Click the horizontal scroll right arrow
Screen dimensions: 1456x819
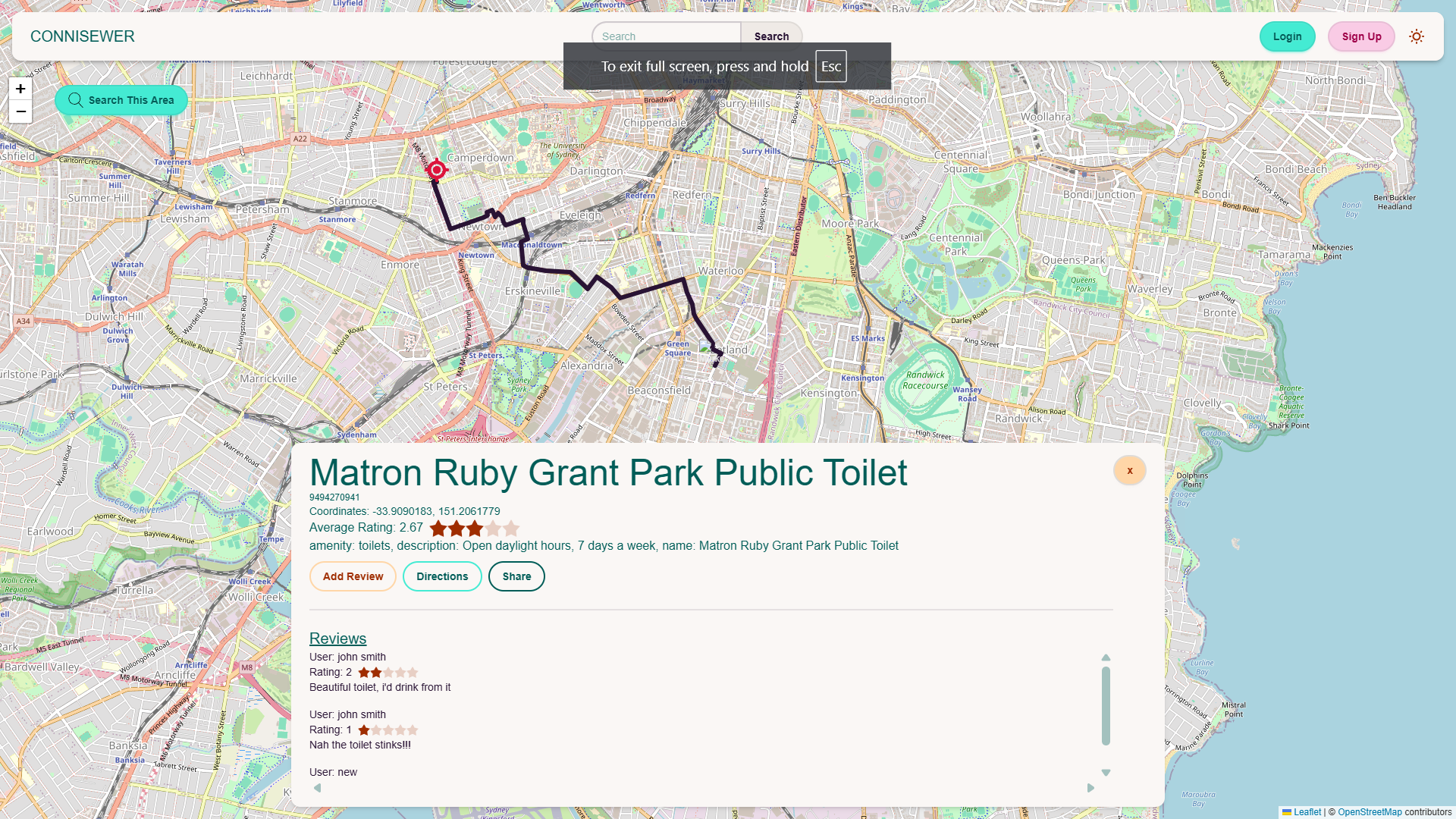[1090, 788]
